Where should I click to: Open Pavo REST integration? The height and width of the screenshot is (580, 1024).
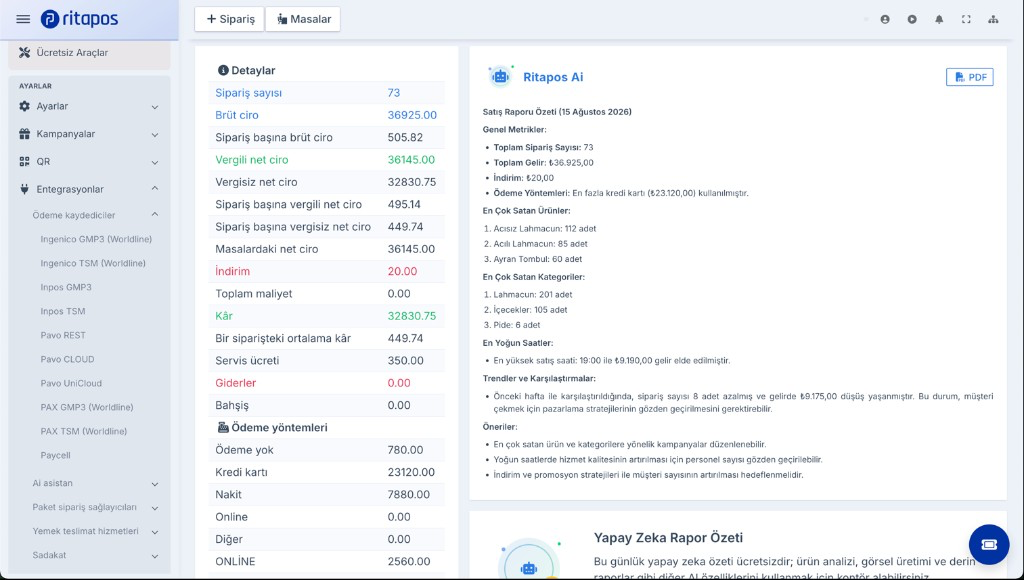(63, 335)
